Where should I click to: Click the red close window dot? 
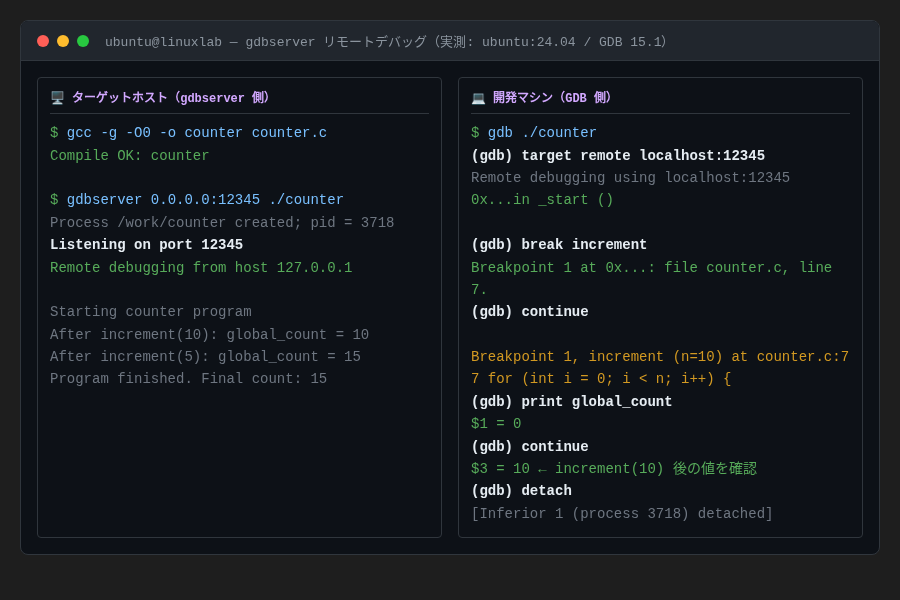click(x=43, y=41)
